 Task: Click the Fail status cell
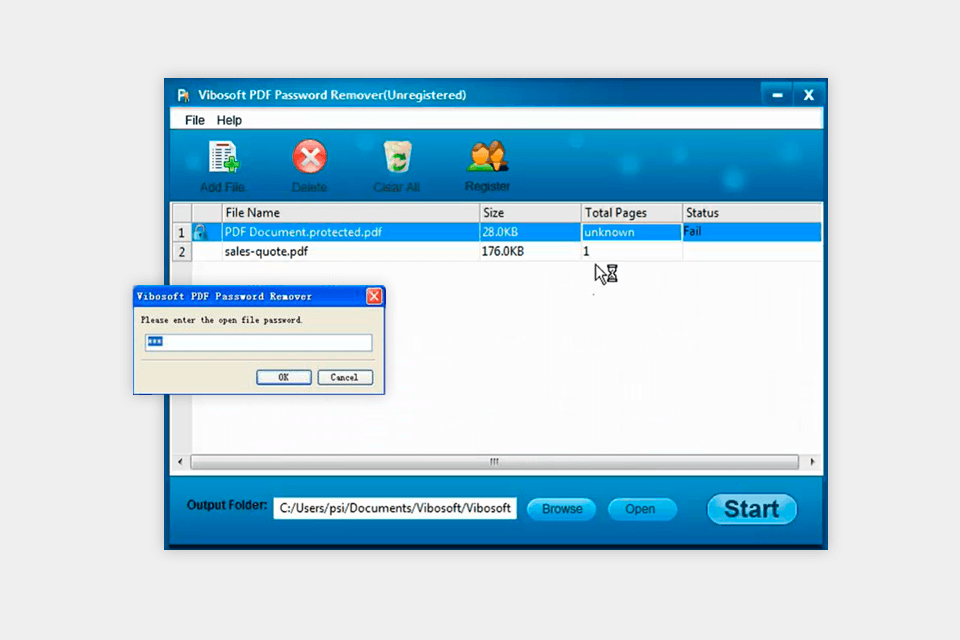click(x=752, y=232)
